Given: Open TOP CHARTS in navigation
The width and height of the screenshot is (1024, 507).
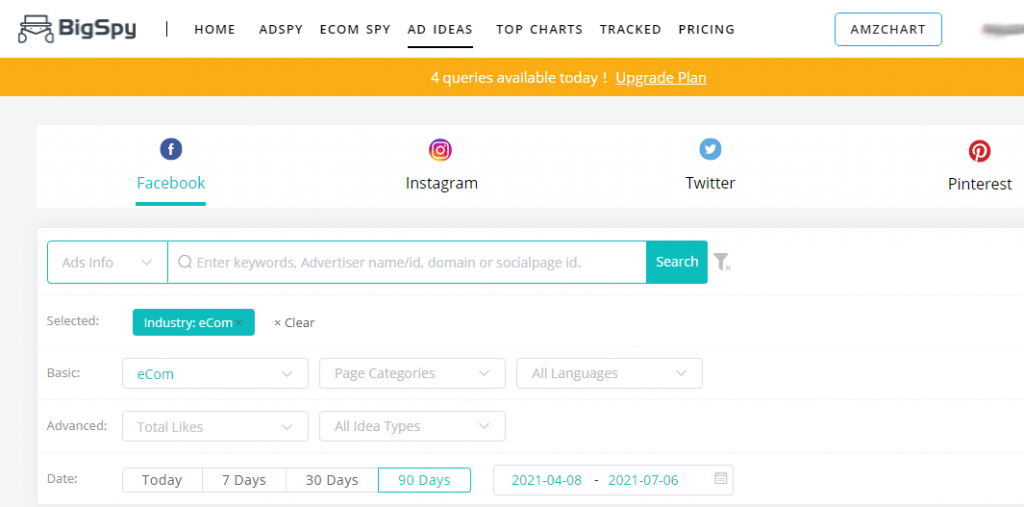Looking at the screenshot, I should coord(539,29).
